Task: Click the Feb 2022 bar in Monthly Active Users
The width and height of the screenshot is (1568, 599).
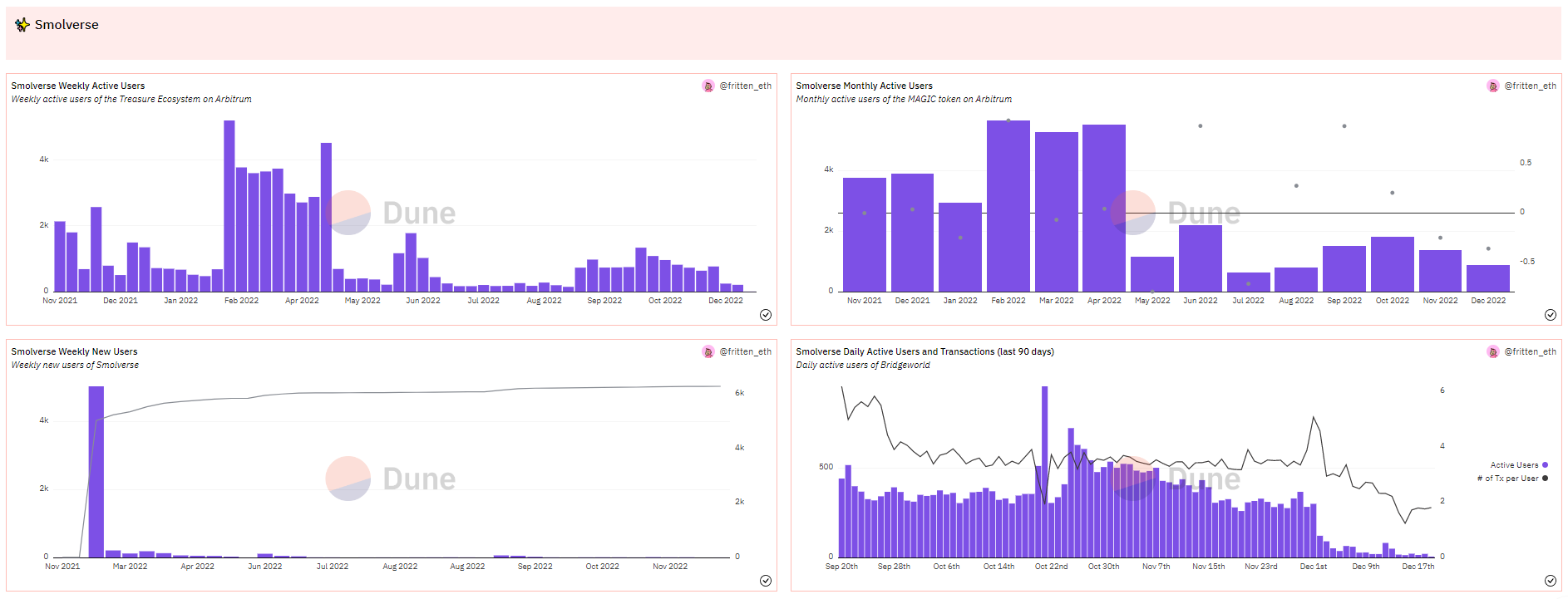Action: (1008, 206)
